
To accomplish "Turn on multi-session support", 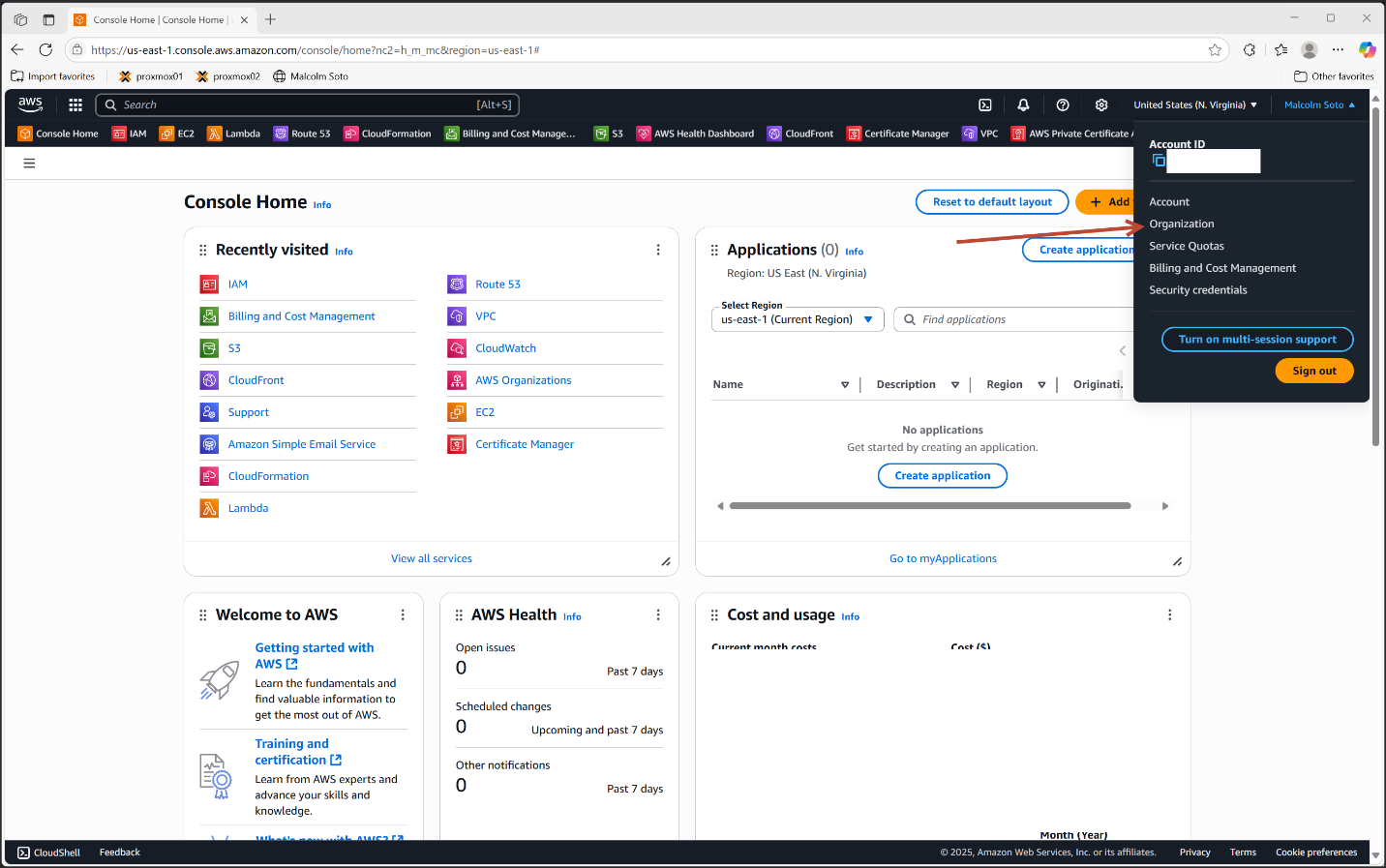I will pyautogui.click(x=1256, y=340).
